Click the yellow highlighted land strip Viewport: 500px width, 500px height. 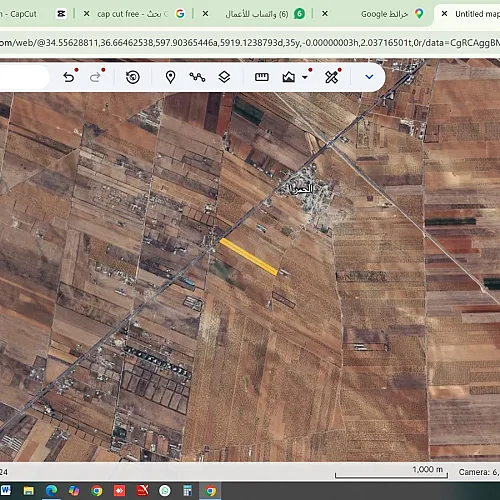(249, 257)
